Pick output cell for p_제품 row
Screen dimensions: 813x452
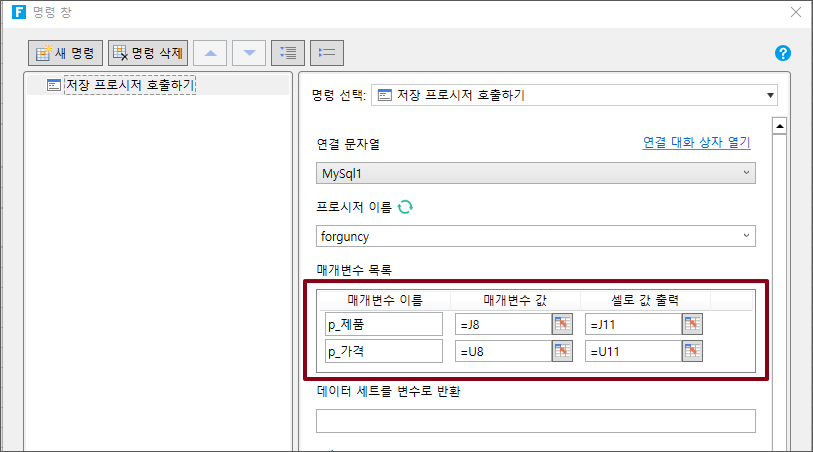click(692, 323)
